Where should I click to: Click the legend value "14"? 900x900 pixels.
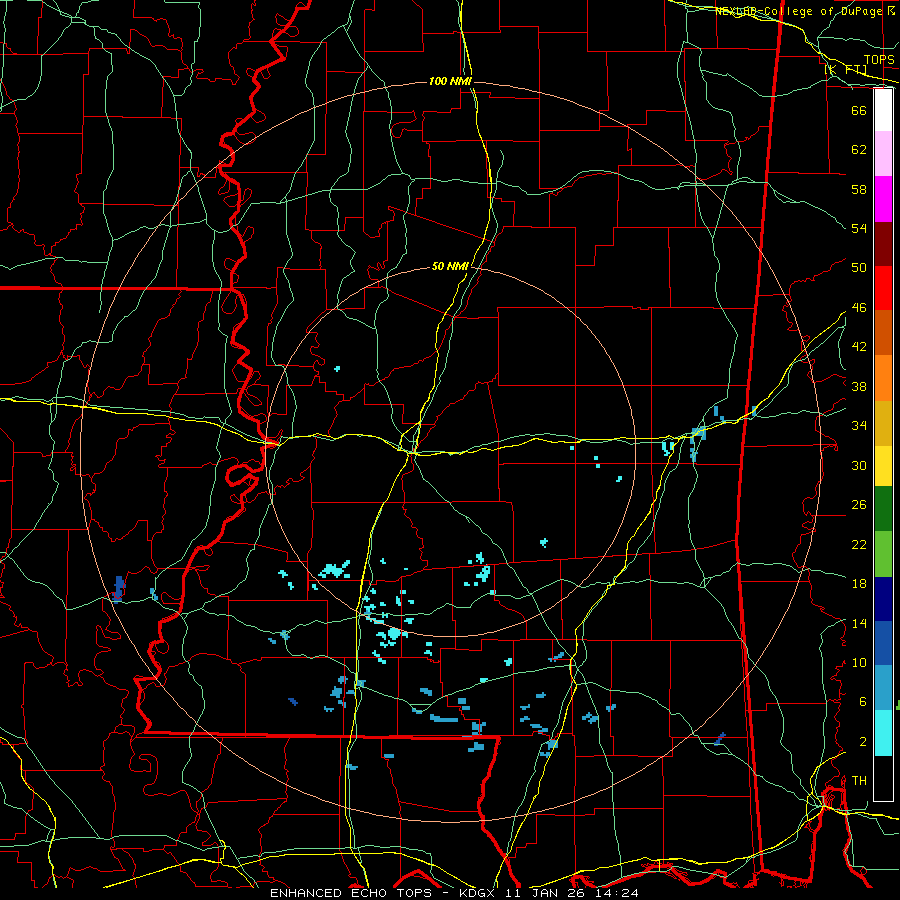(859, 623)
